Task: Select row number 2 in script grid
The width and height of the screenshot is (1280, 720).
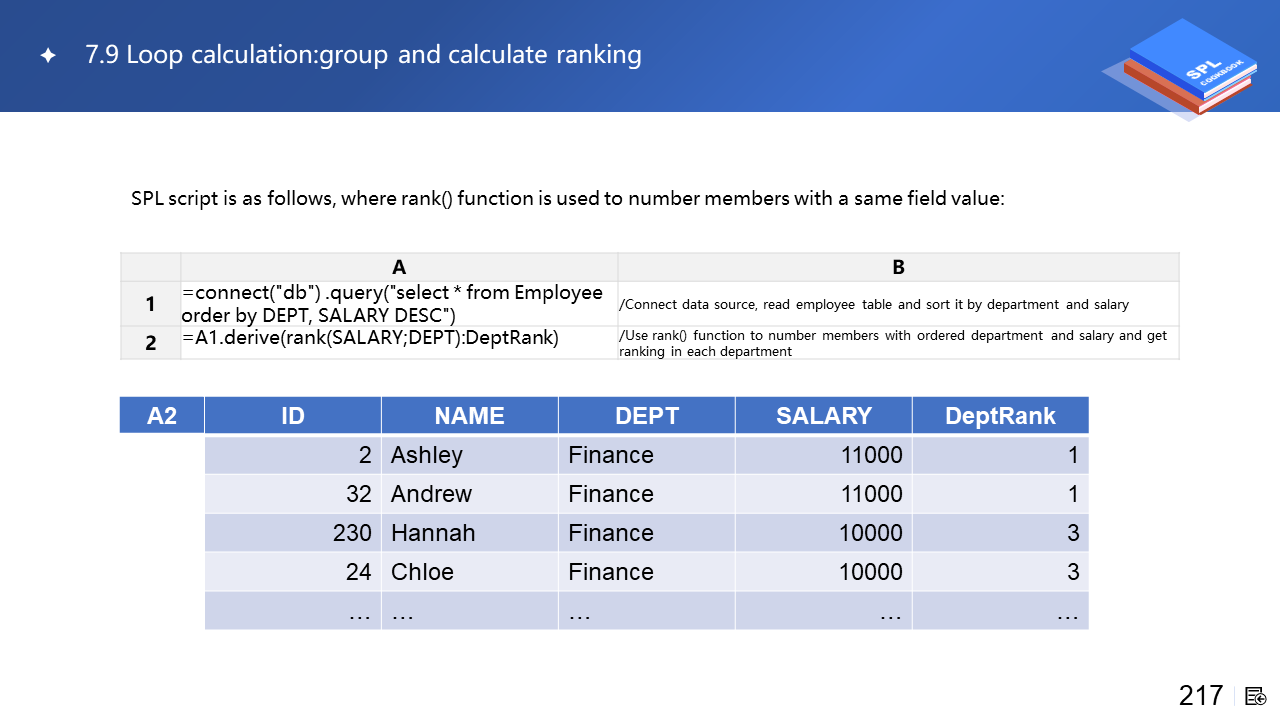Action: coord(150,342)
